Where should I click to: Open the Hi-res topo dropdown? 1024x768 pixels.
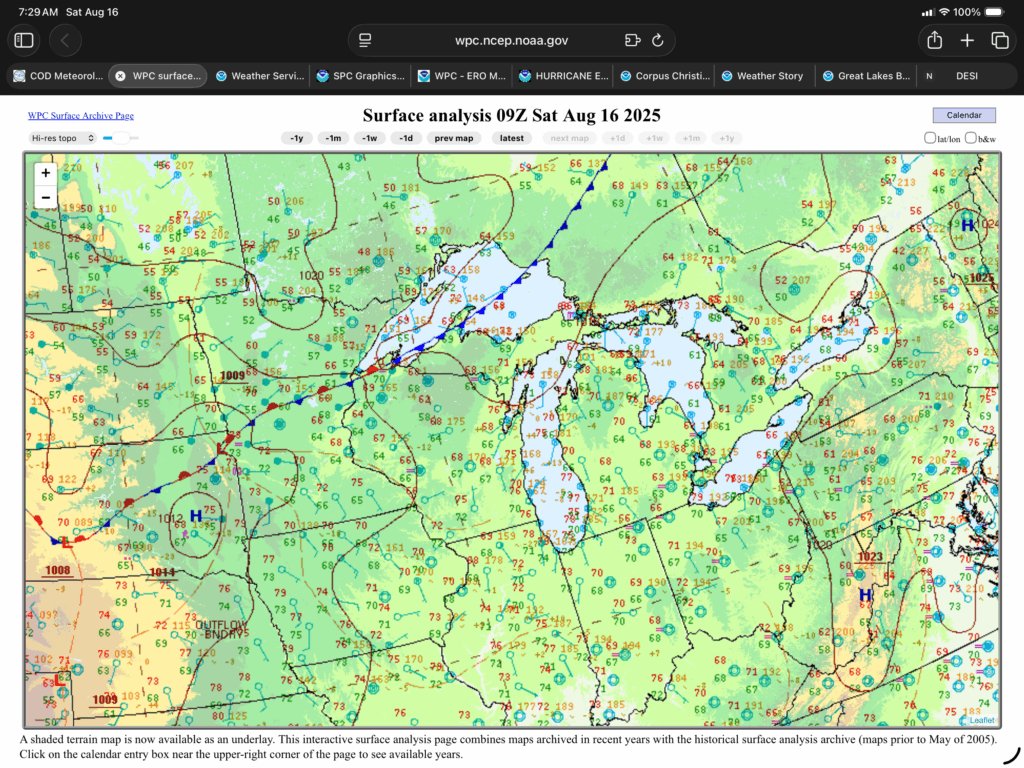click(62, 138)
